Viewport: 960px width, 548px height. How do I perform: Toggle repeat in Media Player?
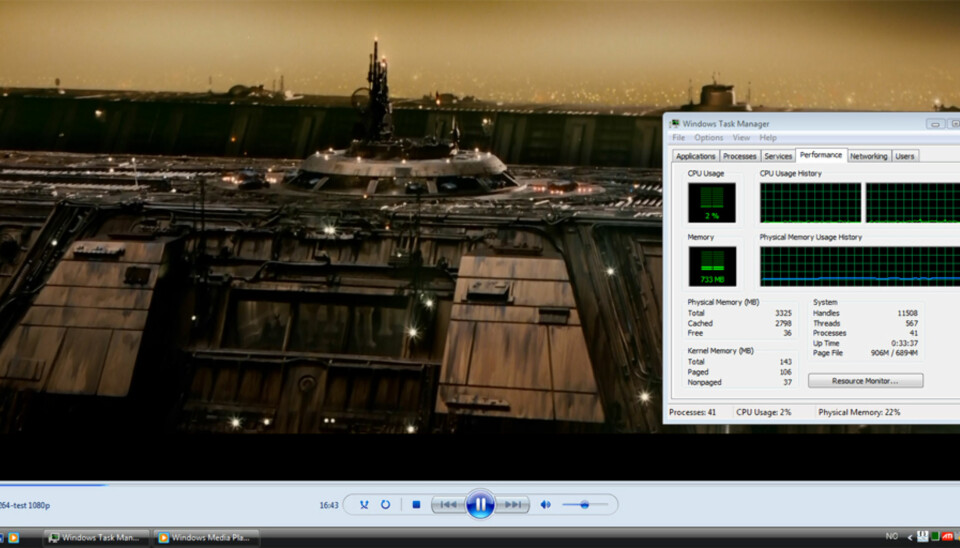(x=385, y=505)
